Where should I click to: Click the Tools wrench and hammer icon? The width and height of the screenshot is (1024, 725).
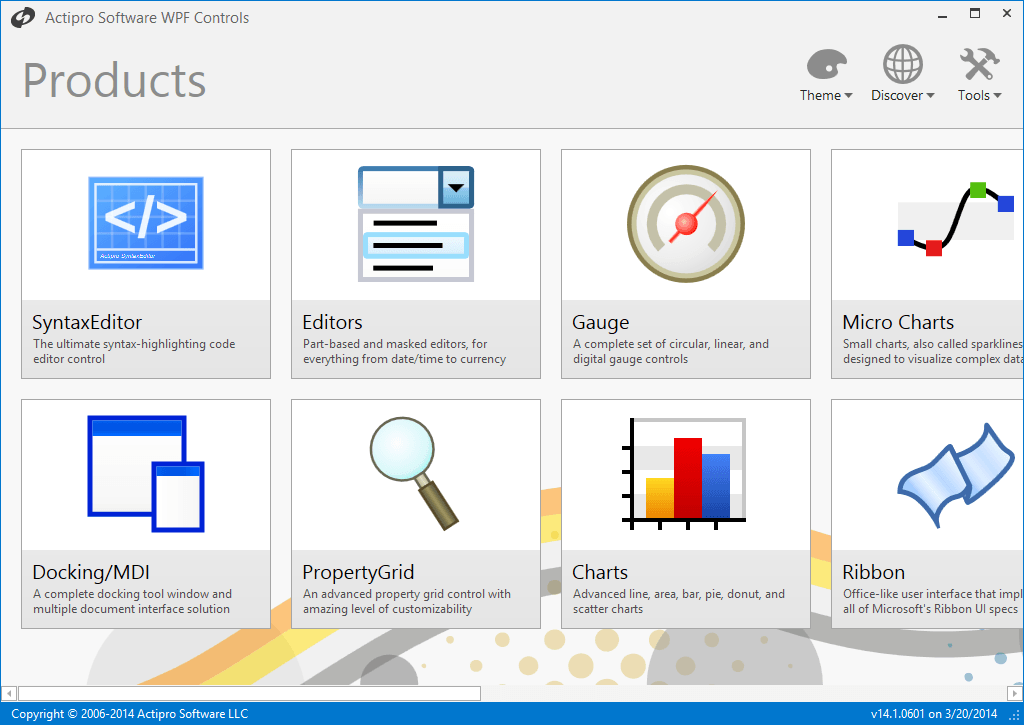[980, 64]
